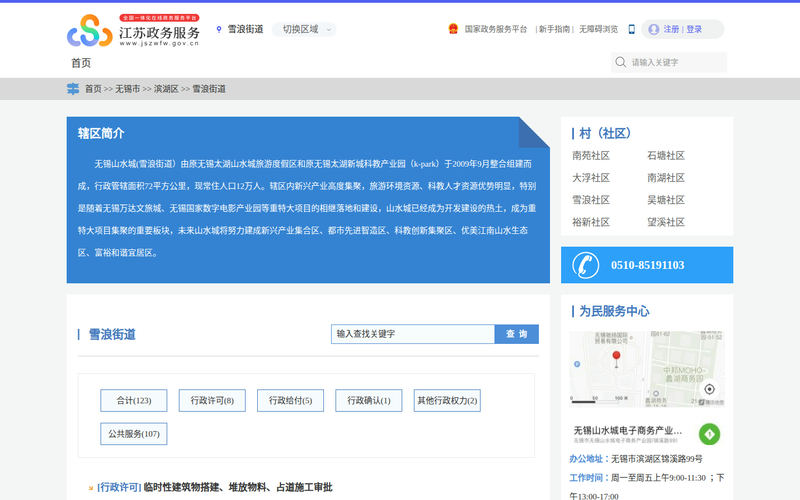
Task: Open 石塘社区 community link
Action: (666, 156)
